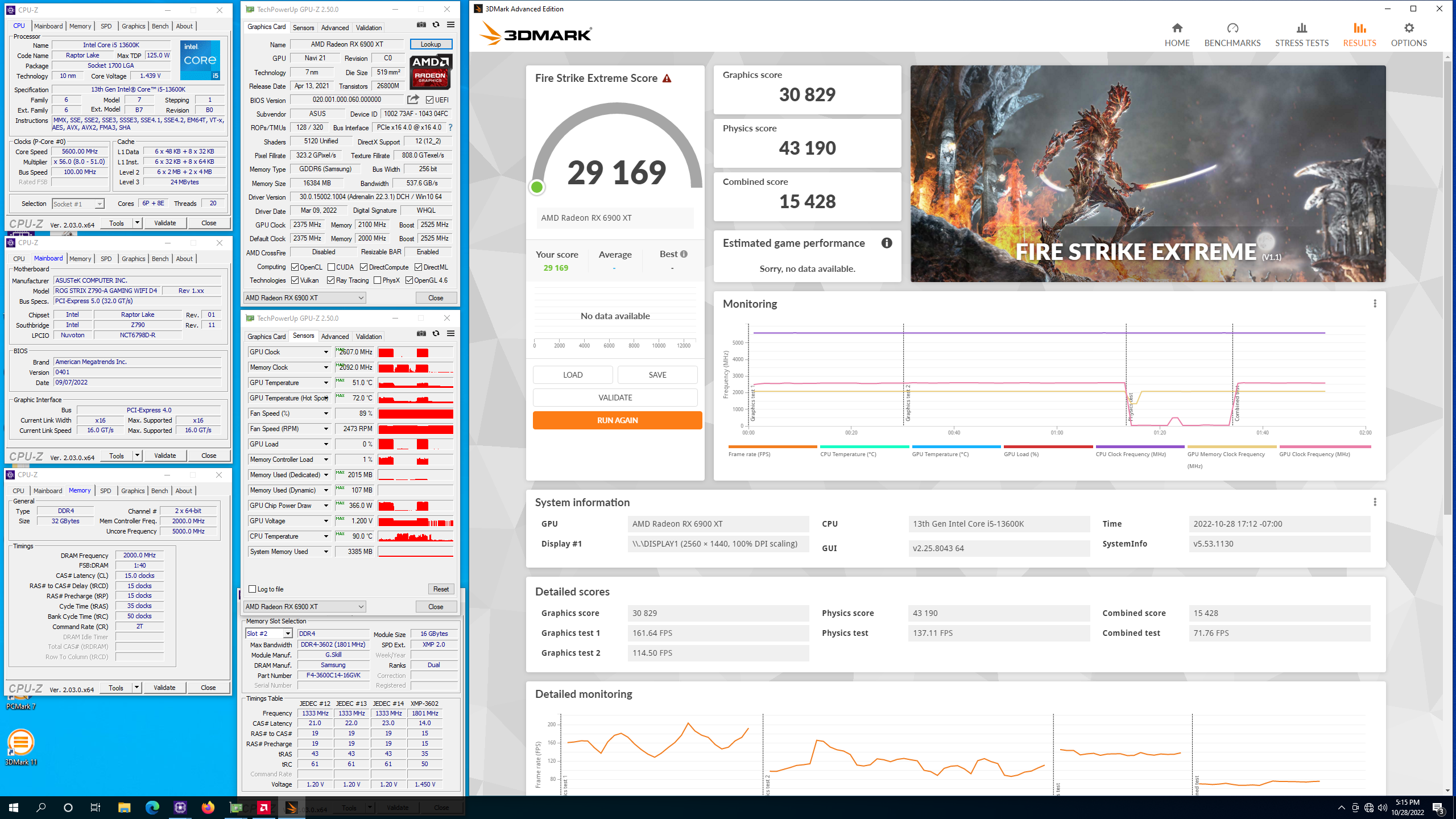Click the green score gauge marker
1456x819 pixels.
click(536, 187)
